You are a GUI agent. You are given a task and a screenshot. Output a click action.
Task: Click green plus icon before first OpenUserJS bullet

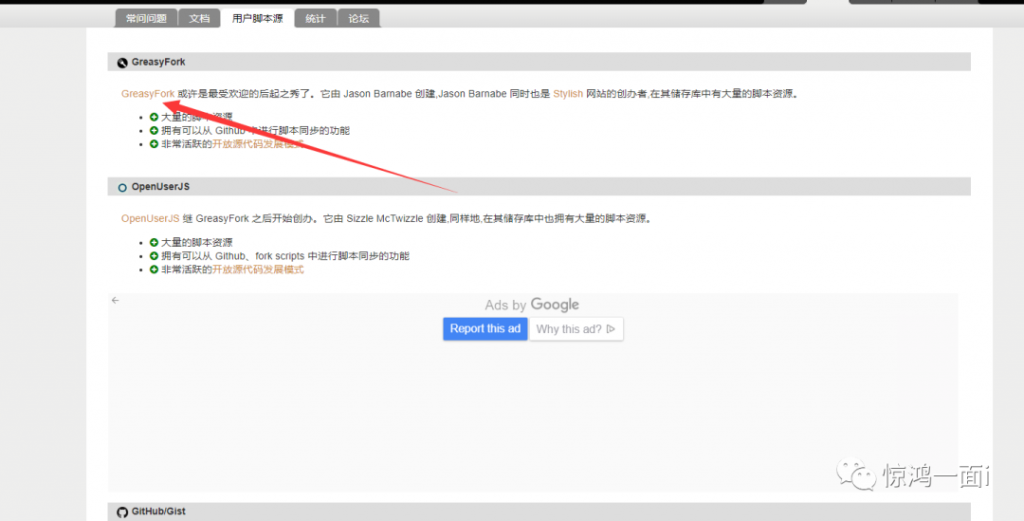coord(154,242)
